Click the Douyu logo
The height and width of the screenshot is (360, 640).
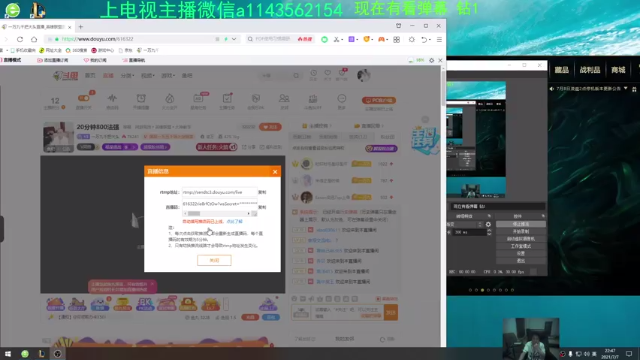coord(66,76)
